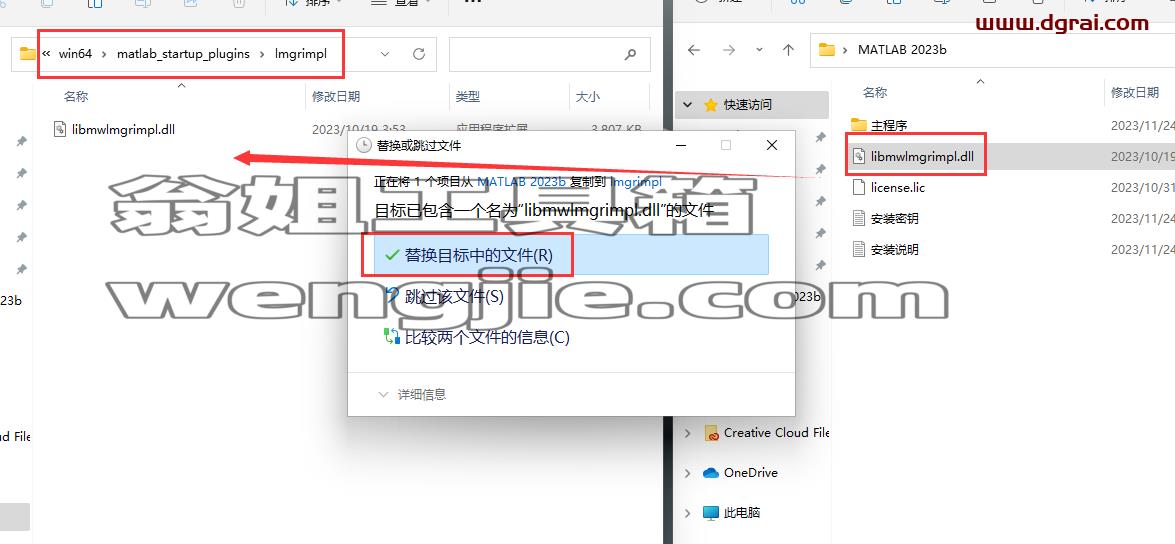The height and width of the screenshot is (544, 1175).
Task: Open the MATLAB 2023b link in dialog
Action: click(x=522, y=182)
